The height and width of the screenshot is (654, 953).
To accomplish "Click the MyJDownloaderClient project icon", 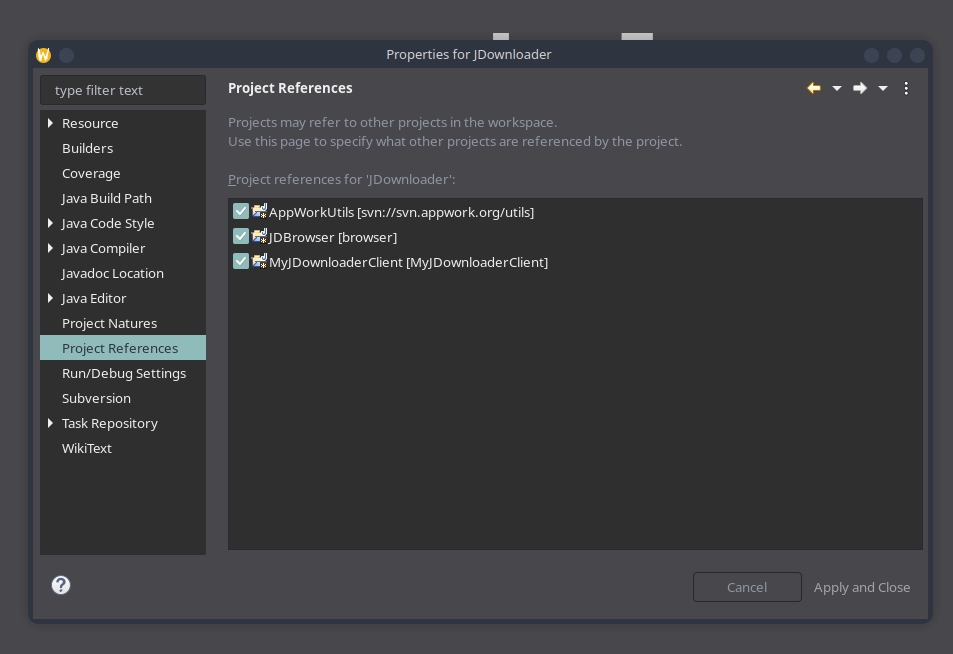I will 260,261.
